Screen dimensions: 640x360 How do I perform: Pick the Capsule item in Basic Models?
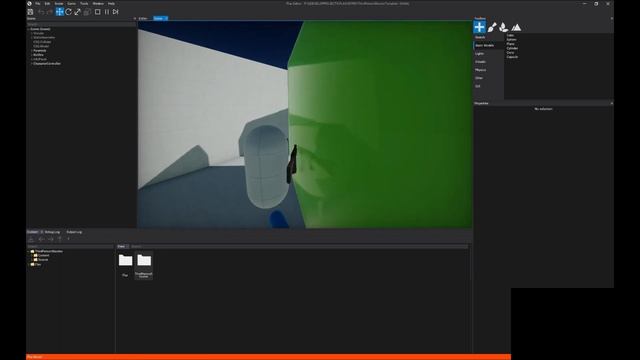pyautogui.click(x=512, y=57)
